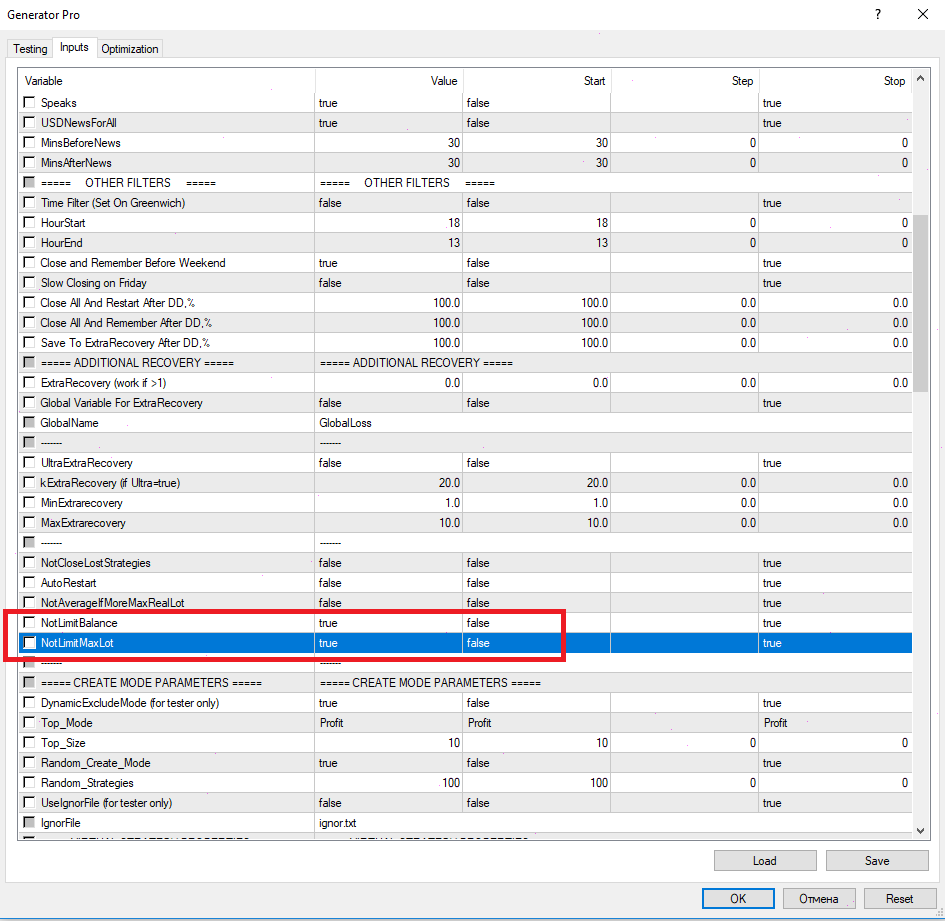The width and height of the screenshot is (945, 921).
Task: Select Close All And Remember After DD,% row
Action: (465, 322)
